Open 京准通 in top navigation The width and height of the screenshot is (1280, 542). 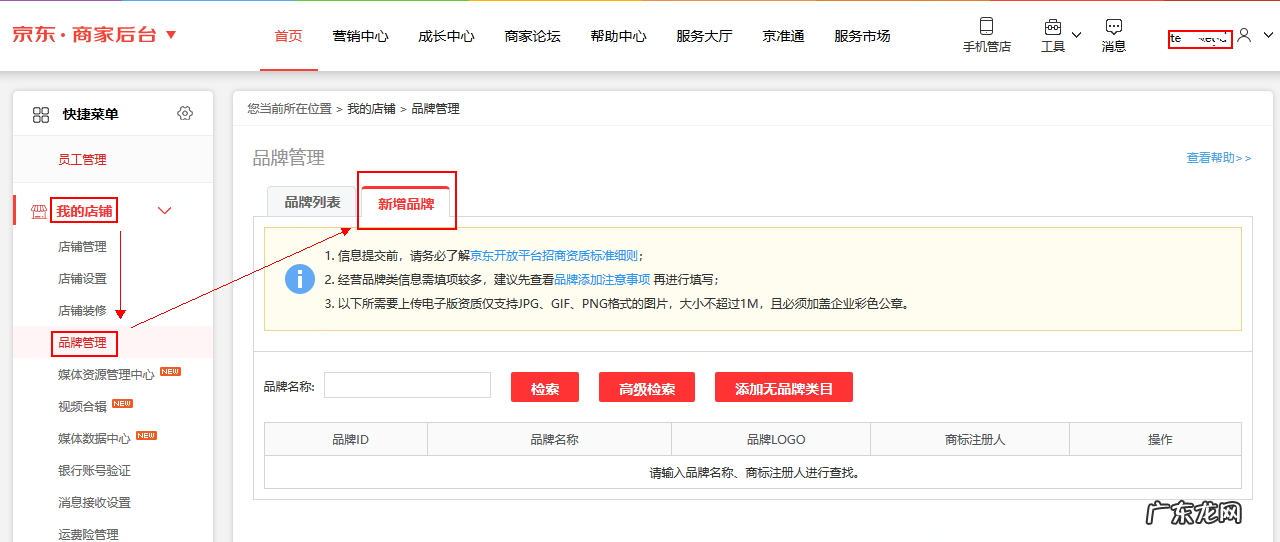pos(783,36)
